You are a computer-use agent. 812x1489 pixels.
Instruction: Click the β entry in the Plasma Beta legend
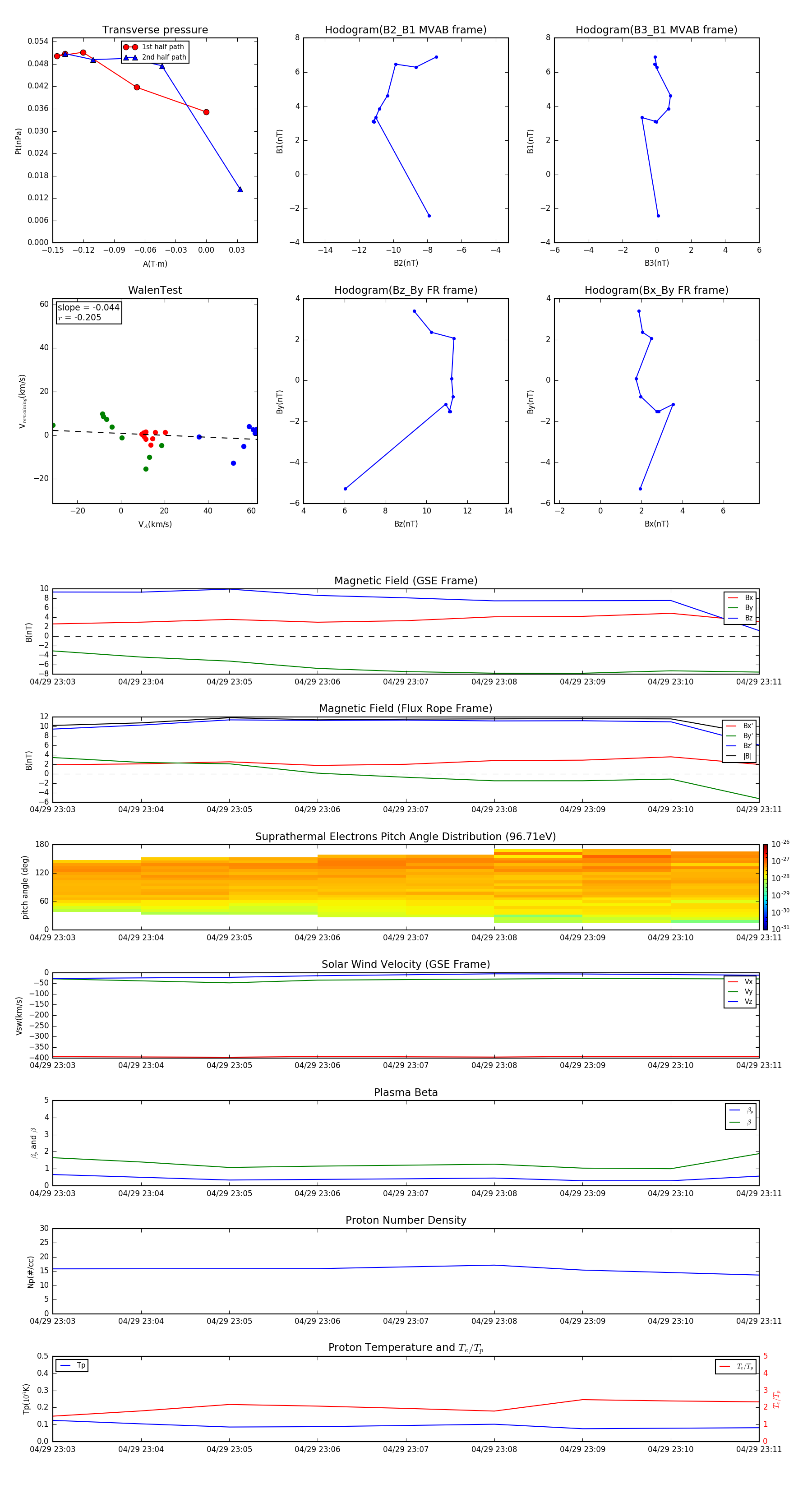coord(741,1122)
